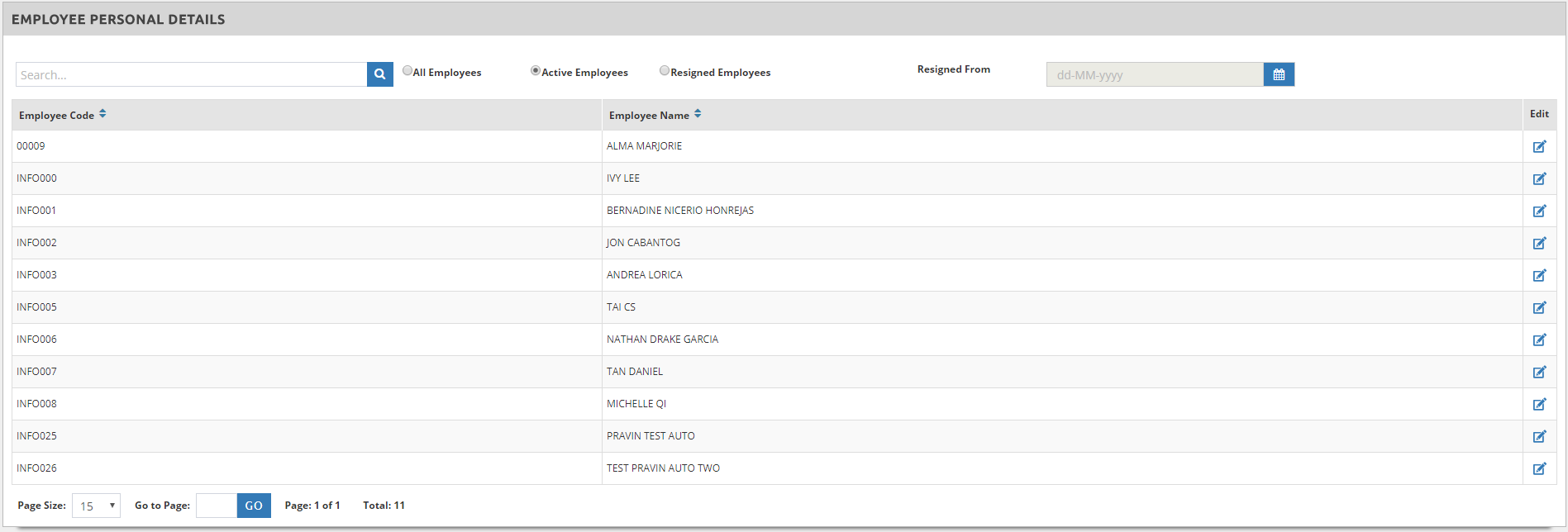1568x532 pixels.
Task: Open the Resigned From calendar picker
Action: [1279, 74]
